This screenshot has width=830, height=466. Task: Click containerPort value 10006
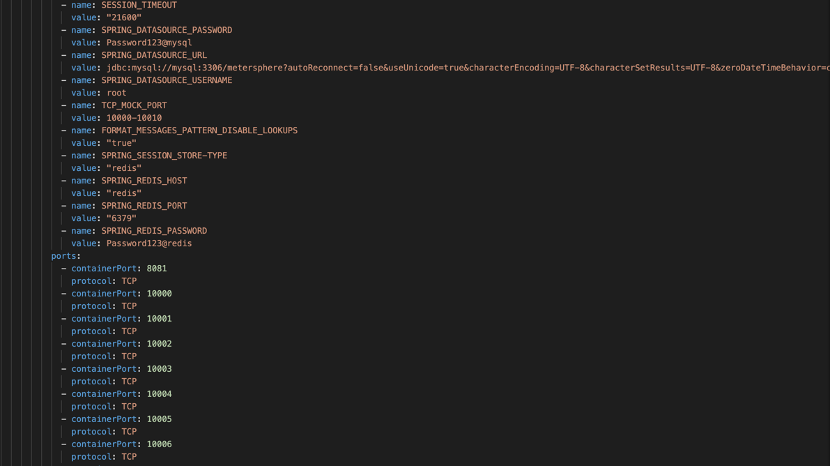[x=159, y=444]
